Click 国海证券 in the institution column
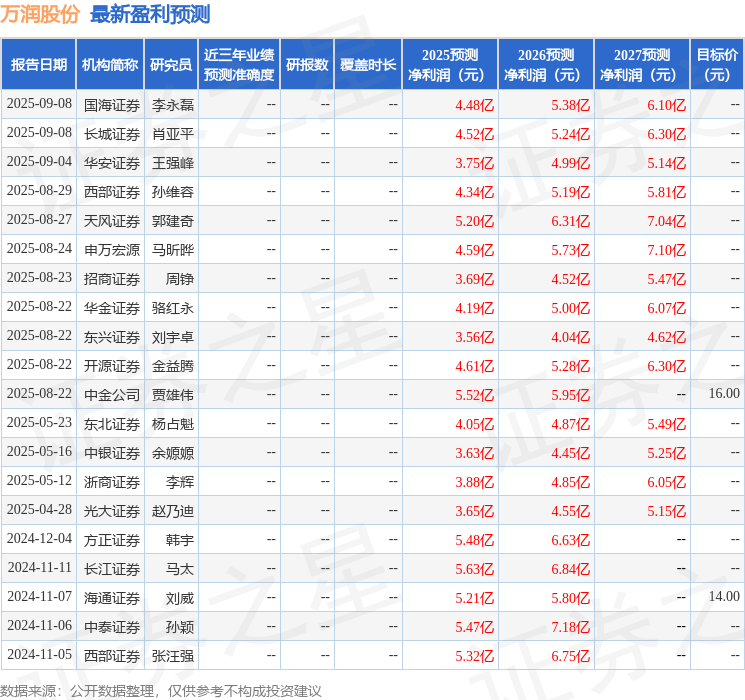This screenshot has width=745, height=700. tap(112, 105)
